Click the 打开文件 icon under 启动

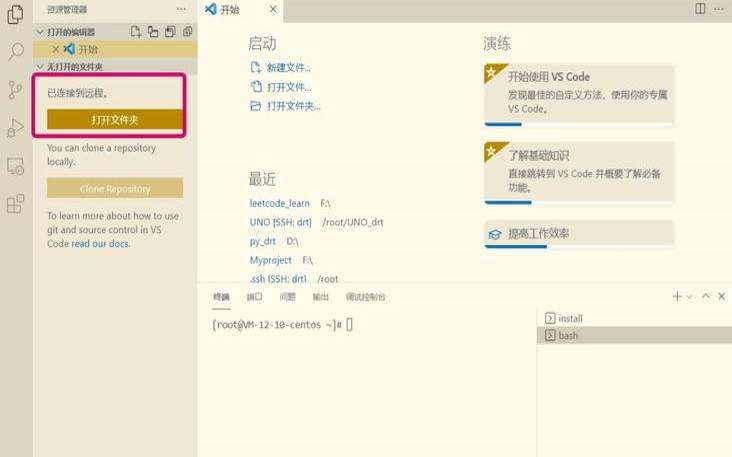[x=256, y=87]
